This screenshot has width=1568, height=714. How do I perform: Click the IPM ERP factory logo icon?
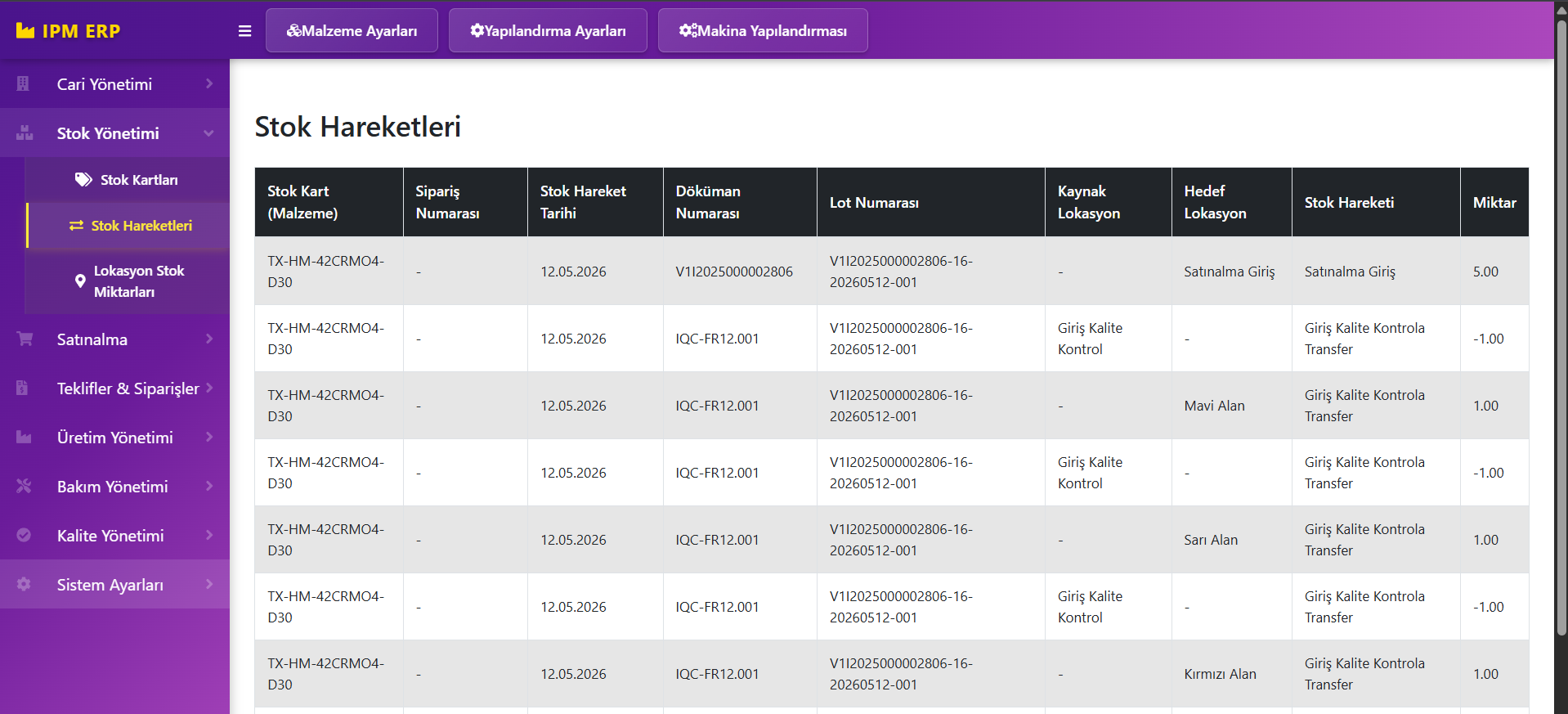[x=25, y=31]
